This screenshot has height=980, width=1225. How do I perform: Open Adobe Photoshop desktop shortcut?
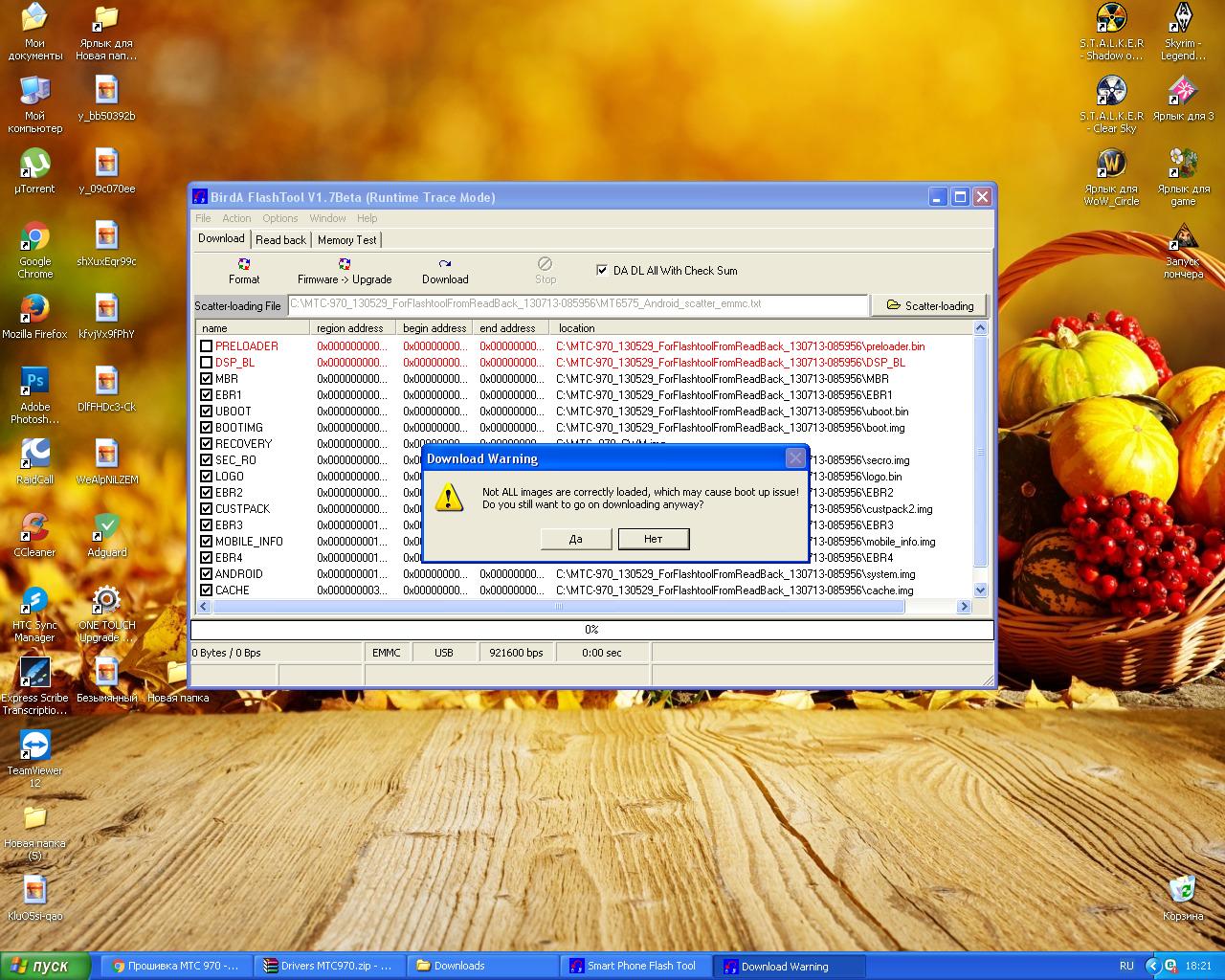coord(34,382)
